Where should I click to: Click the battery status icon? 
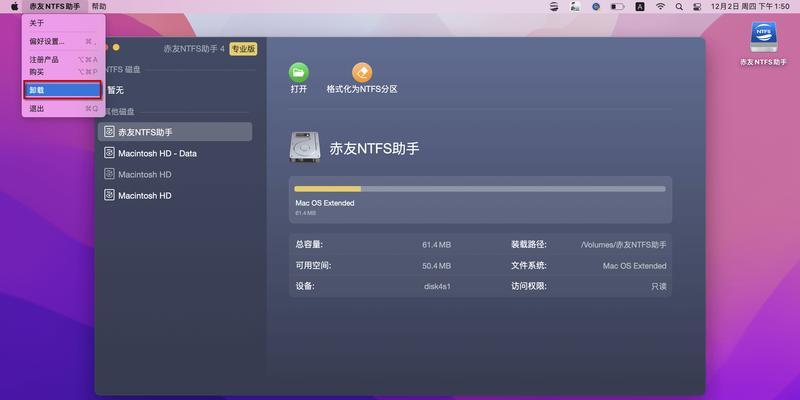click(x=617, y=7)
